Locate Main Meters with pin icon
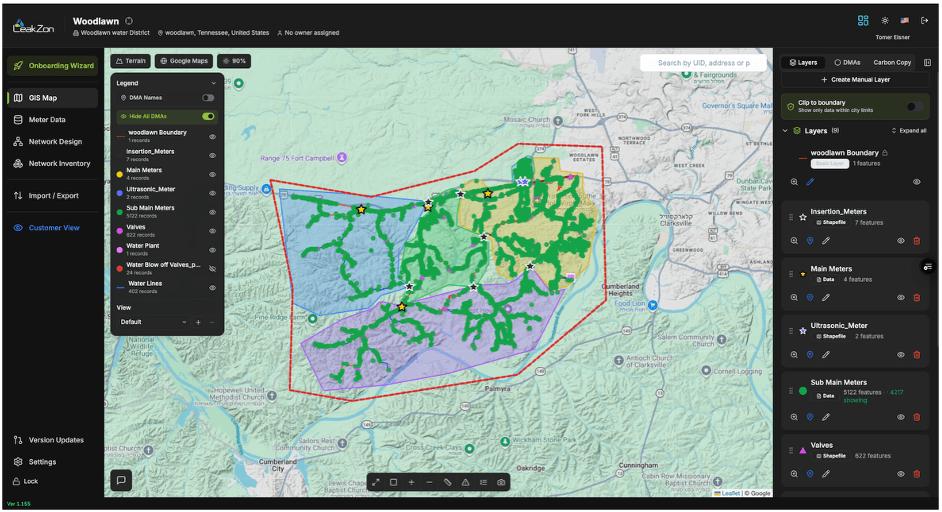942x512 pixels. 810,297
